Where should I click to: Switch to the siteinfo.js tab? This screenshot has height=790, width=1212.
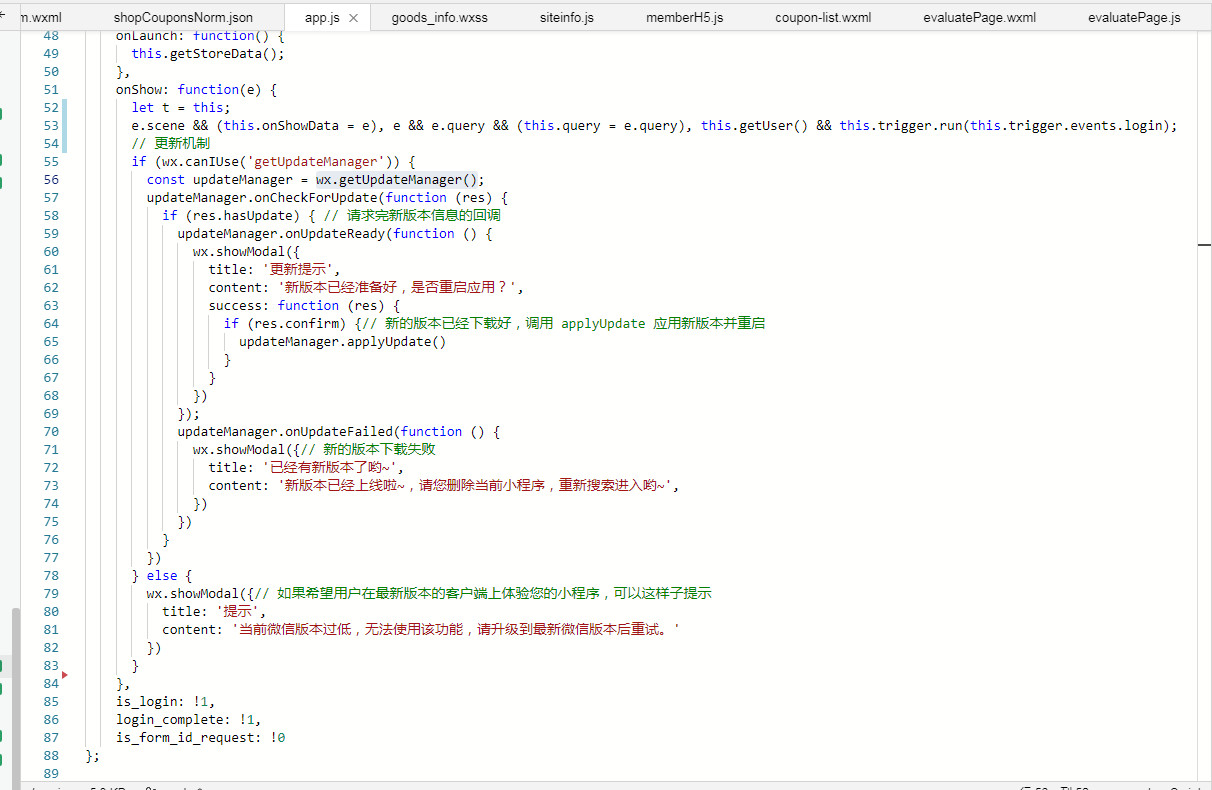pyautogui.click(x=566, y=18)
